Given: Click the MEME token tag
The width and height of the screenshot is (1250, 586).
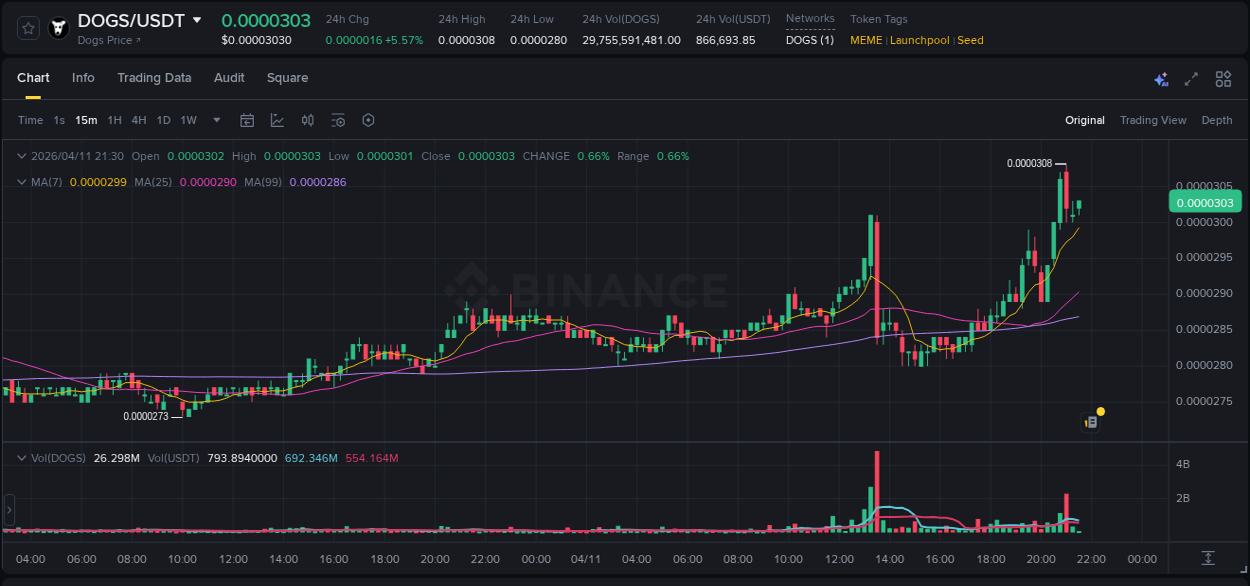Looking at the screenshot, I should point(866,40).
